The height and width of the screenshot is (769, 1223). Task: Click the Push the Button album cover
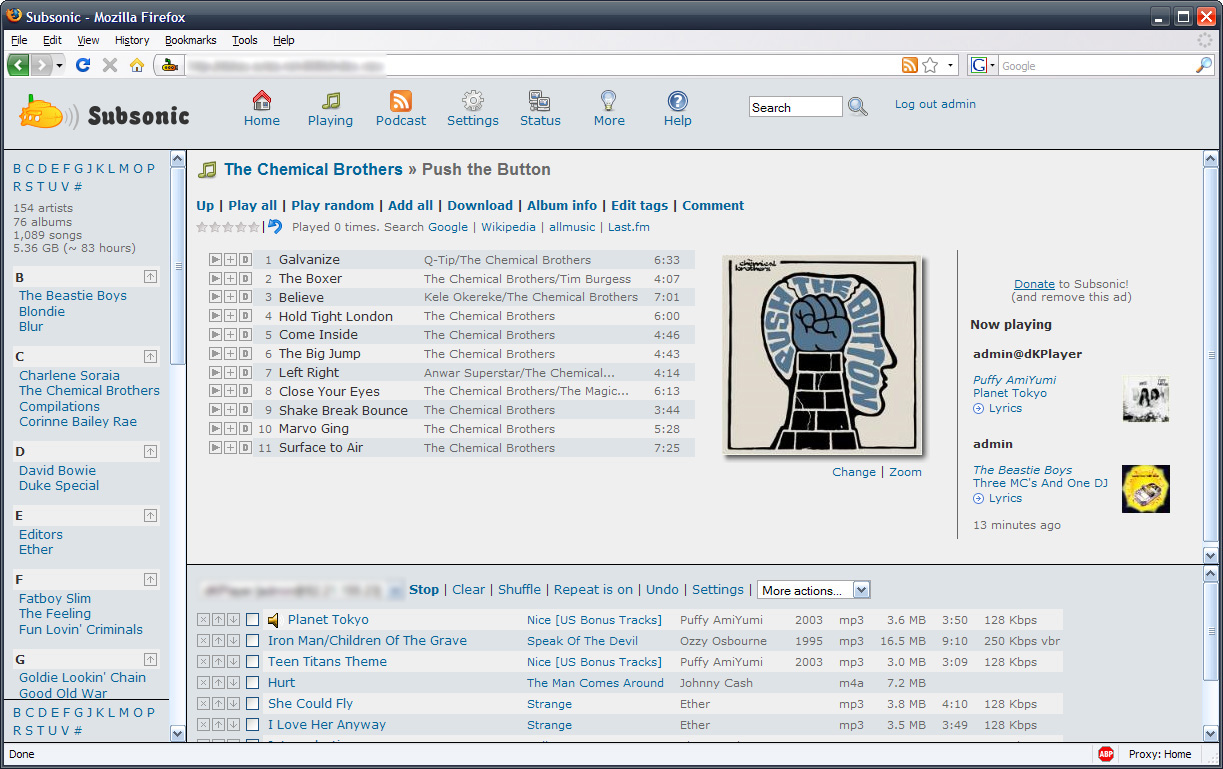coord(821,355)
